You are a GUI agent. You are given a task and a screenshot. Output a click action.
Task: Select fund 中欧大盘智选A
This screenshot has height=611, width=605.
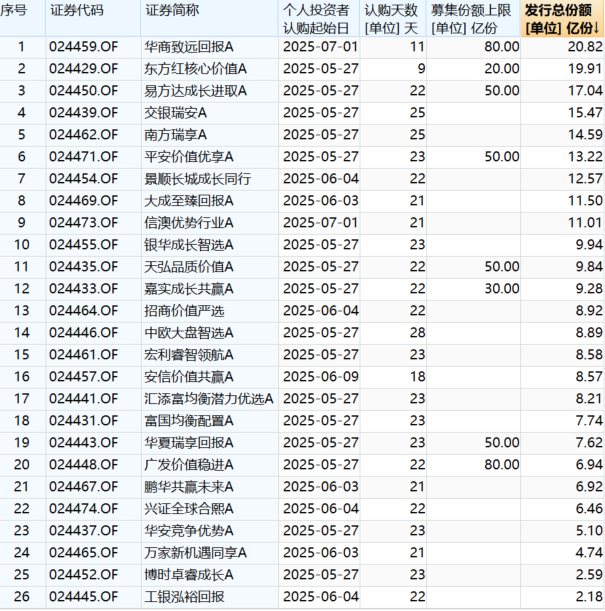(189, 333)
